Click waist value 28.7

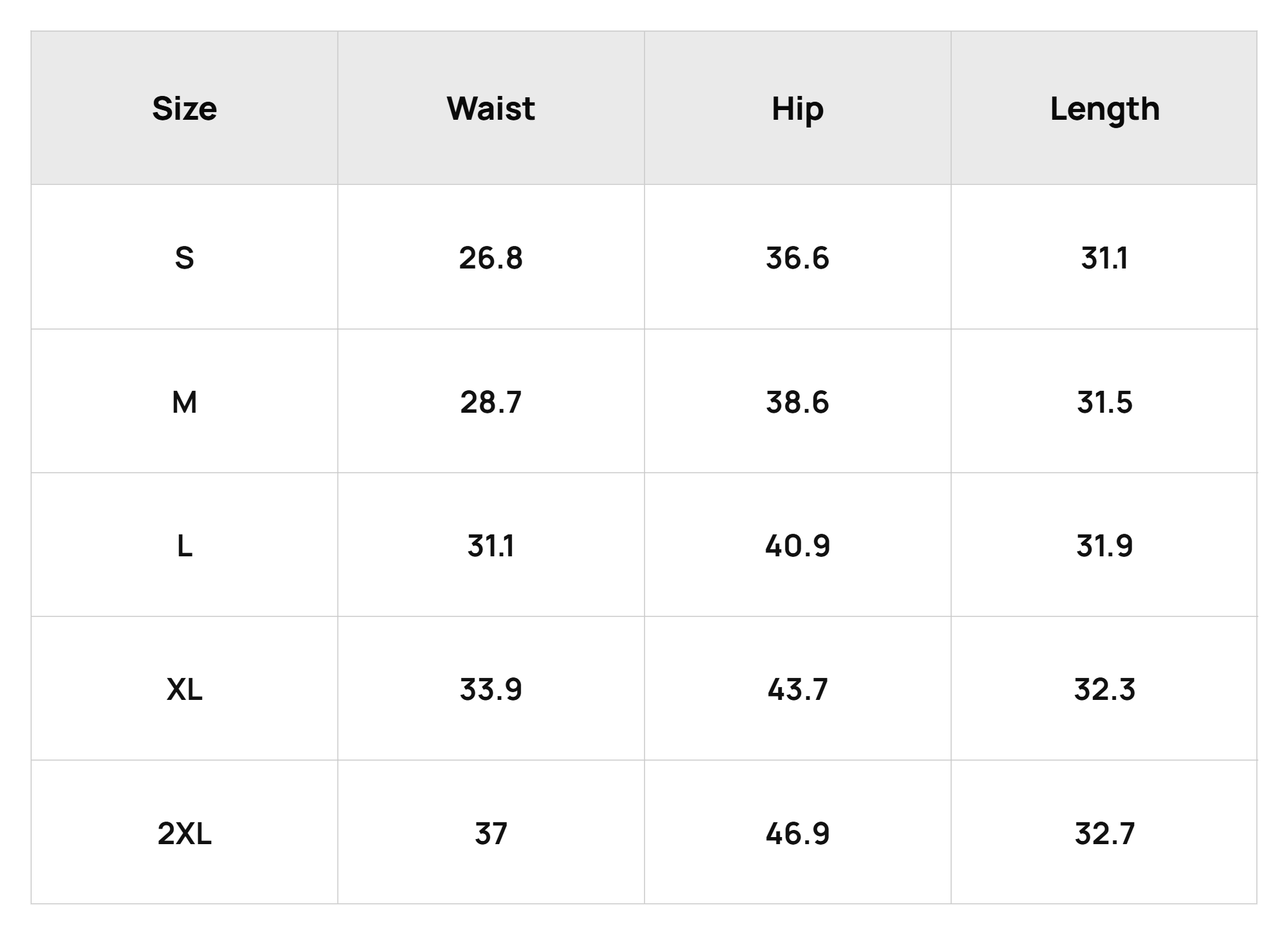coord(491,402)
